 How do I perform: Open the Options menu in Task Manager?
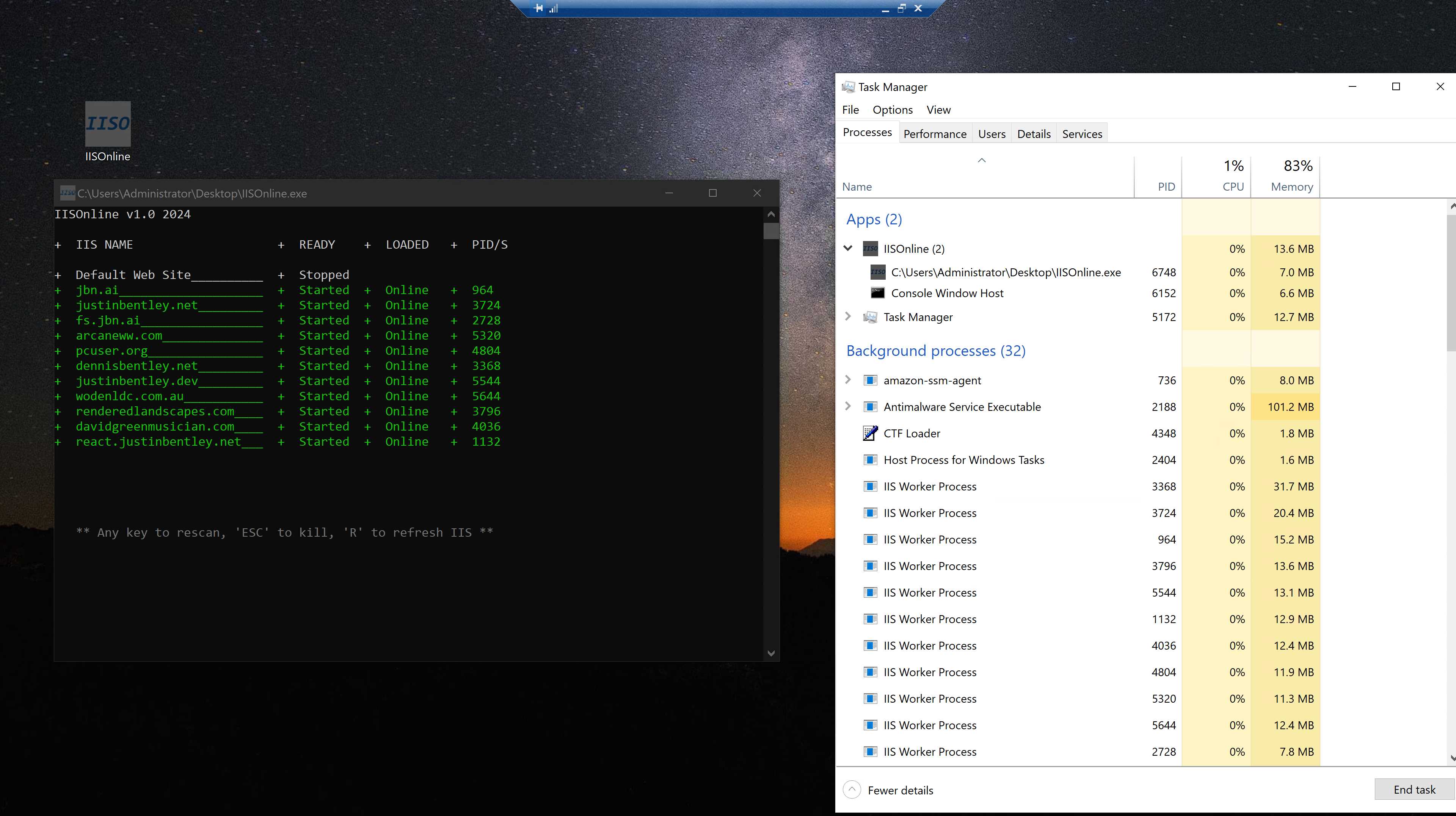click(892, 109)
